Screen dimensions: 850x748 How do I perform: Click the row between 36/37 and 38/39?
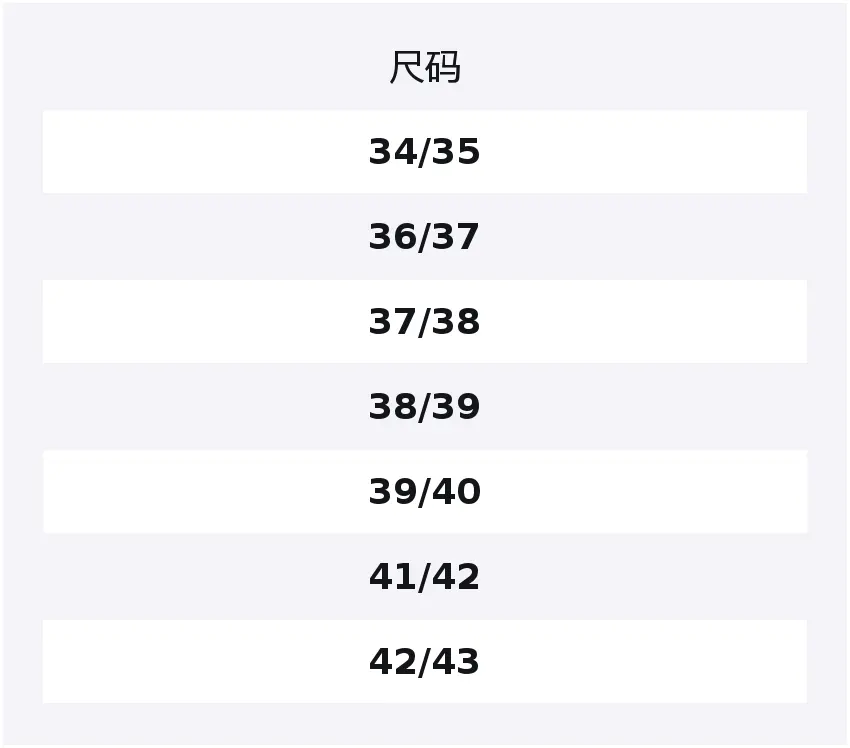click(424, 322)
